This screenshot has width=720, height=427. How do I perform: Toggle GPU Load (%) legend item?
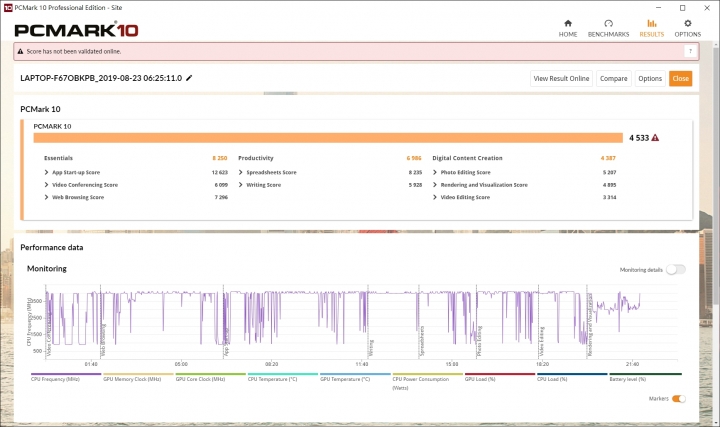[x=500, y=377]
